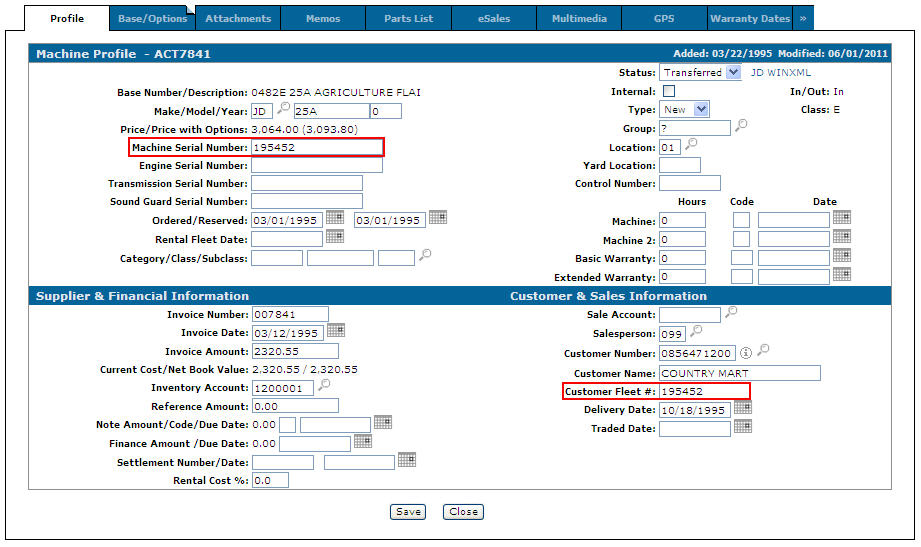921x547 pixels.
Task: Click the Inventory Account field
Action: click(x=283, y=388)
